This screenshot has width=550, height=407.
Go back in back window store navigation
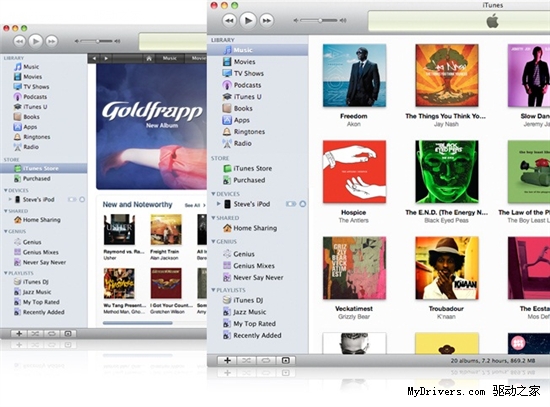(94, 58)
